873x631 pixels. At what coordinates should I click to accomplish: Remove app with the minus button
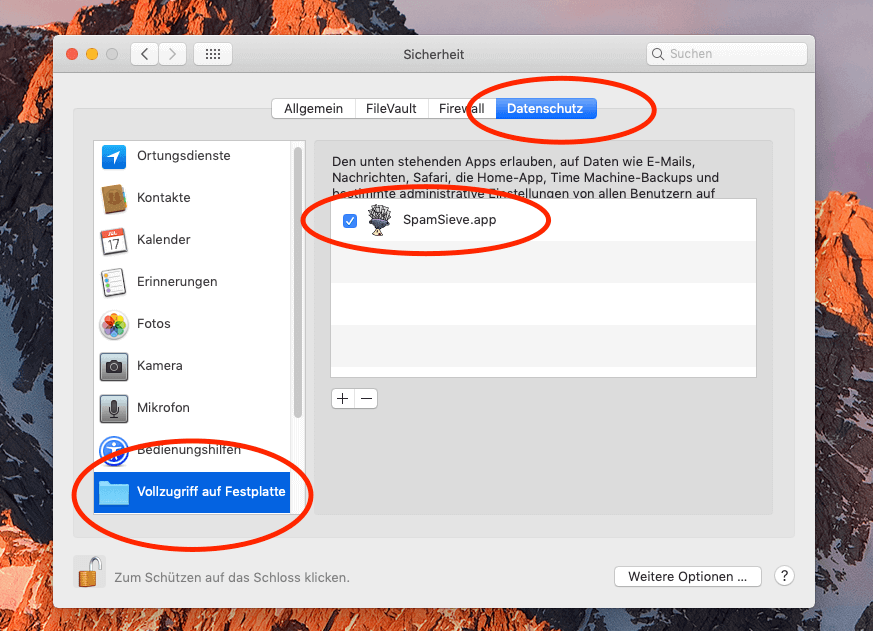tap(367, 399)
